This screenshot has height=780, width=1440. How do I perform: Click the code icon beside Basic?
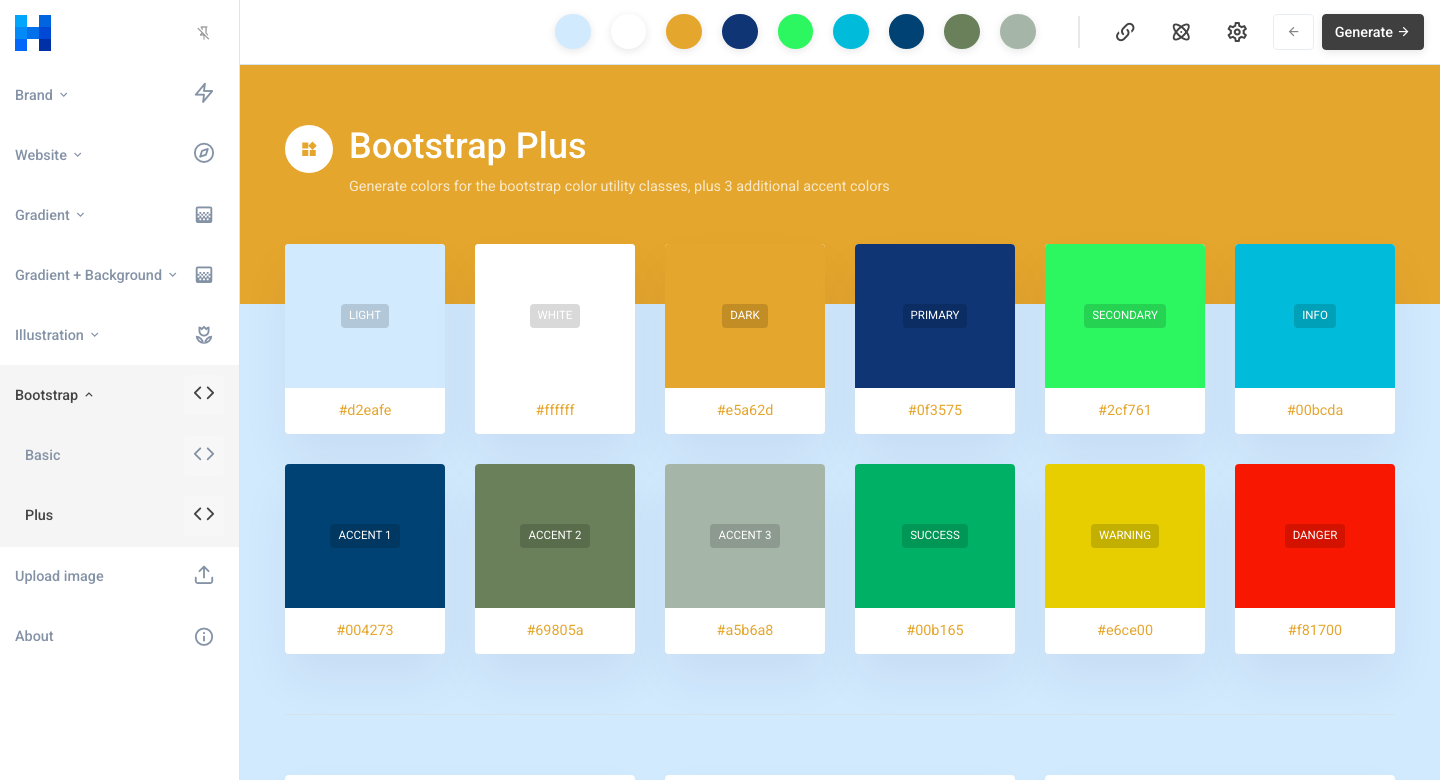[x=204, y=454]
